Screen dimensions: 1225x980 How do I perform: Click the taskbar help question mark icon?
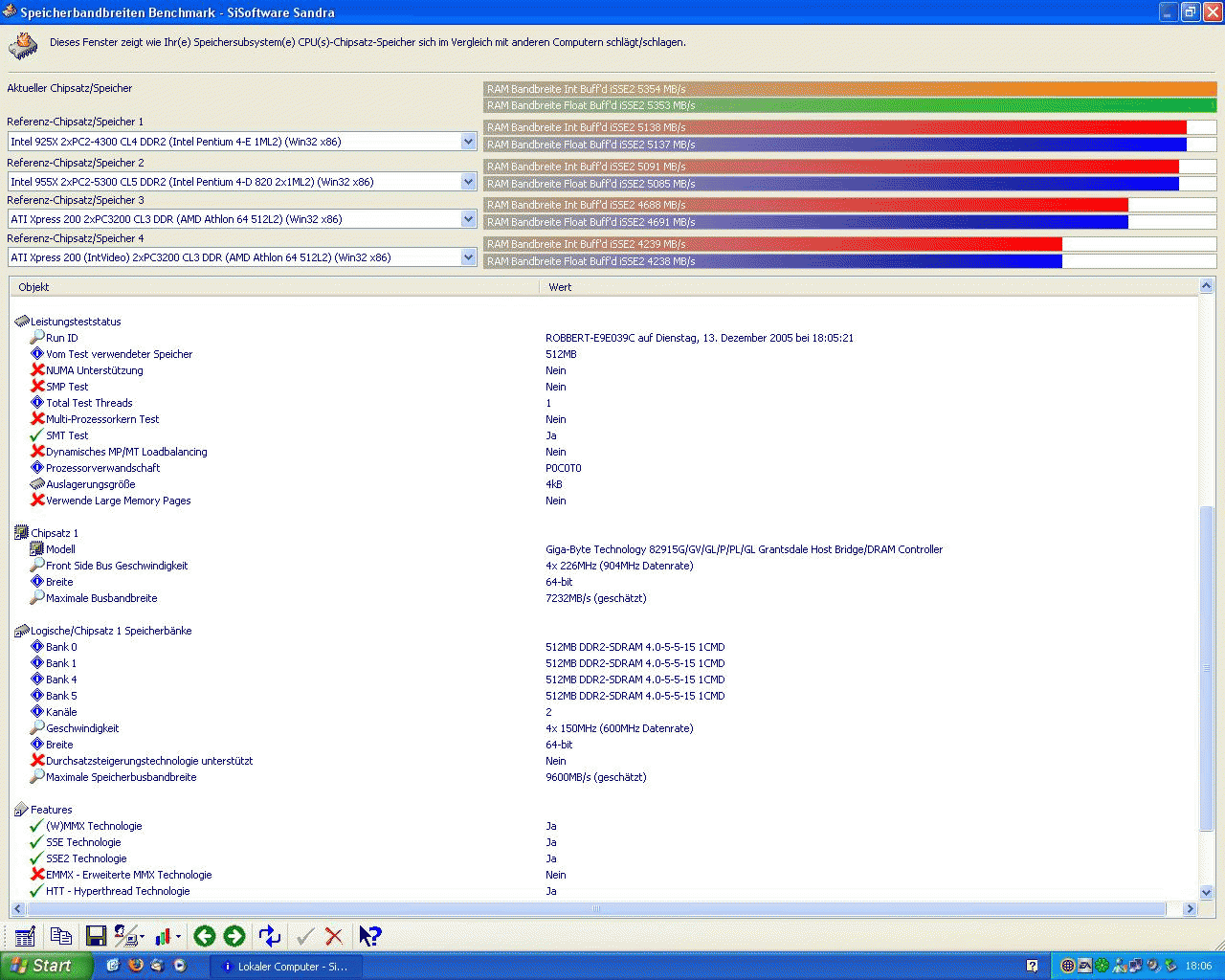tap(1032, 966)
